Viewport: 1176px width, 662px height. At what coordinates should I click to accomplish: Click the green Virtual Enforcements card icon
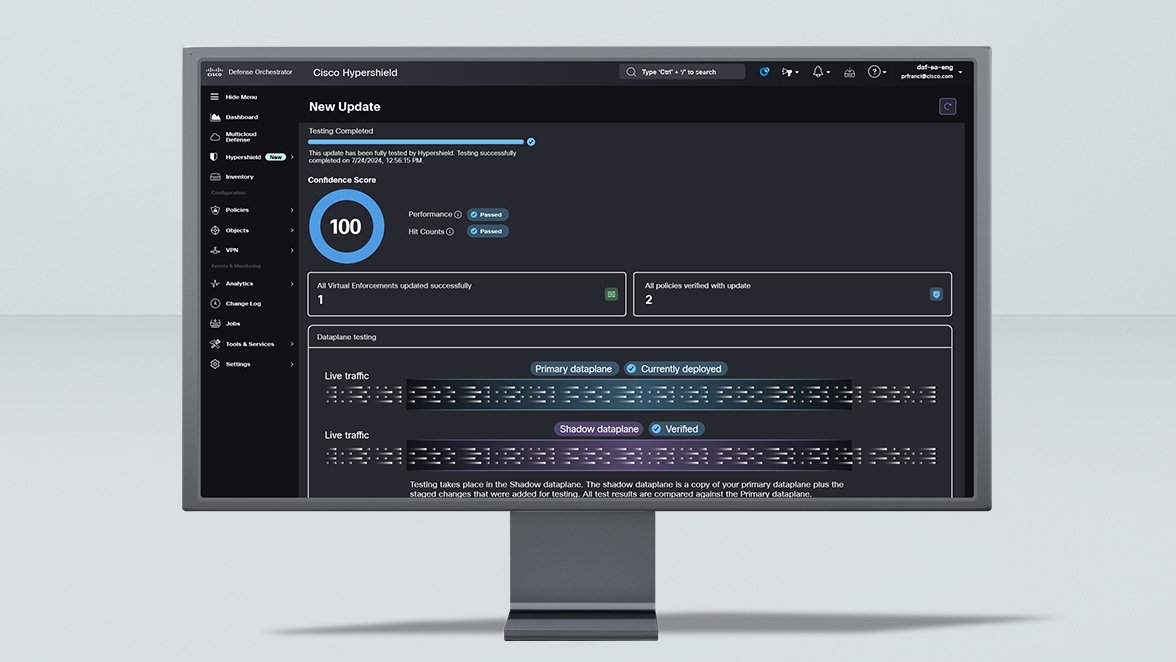pos(611,295)
